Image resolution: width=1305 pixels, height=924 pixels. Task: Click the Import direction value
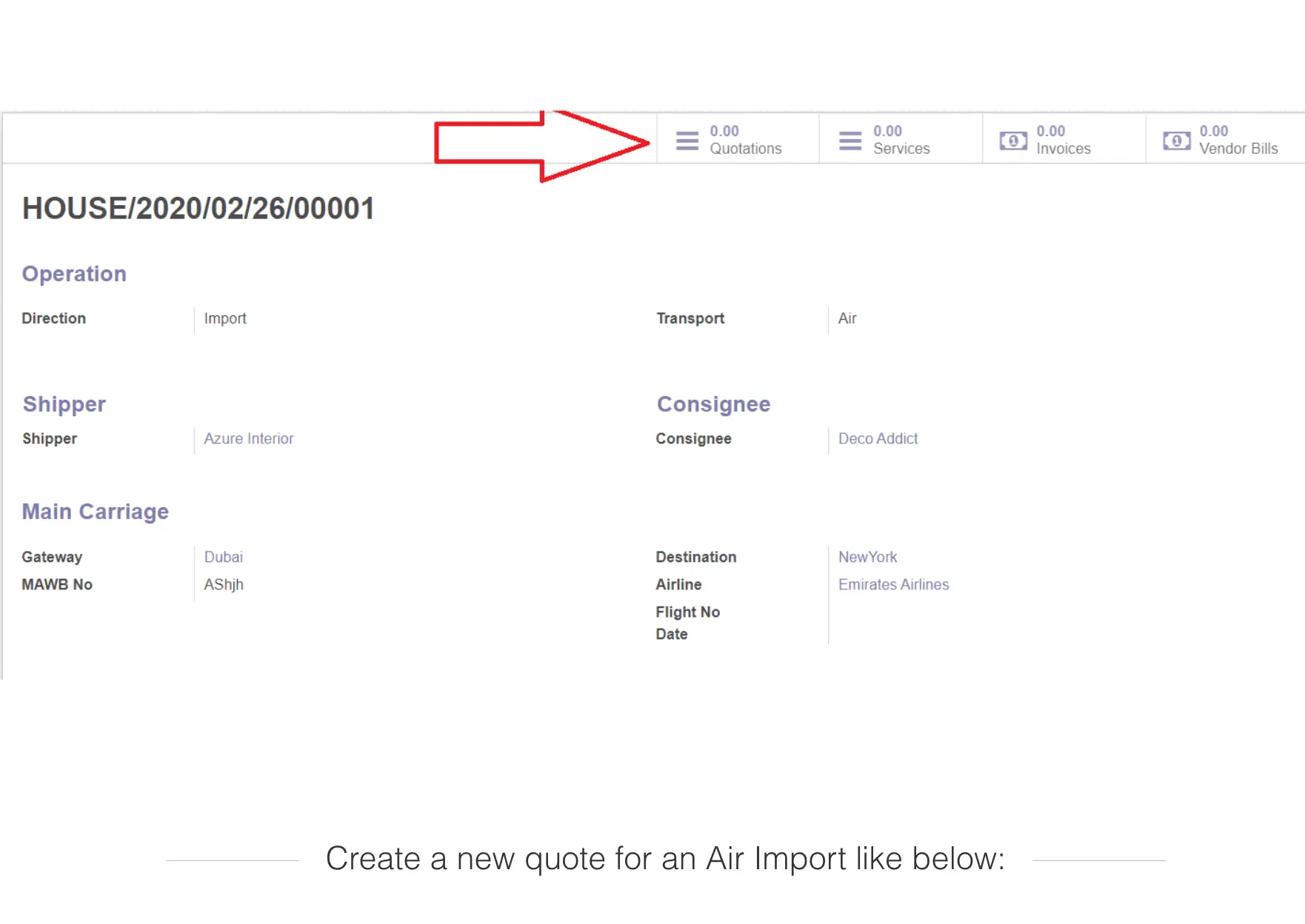click(x=225, y=318)
